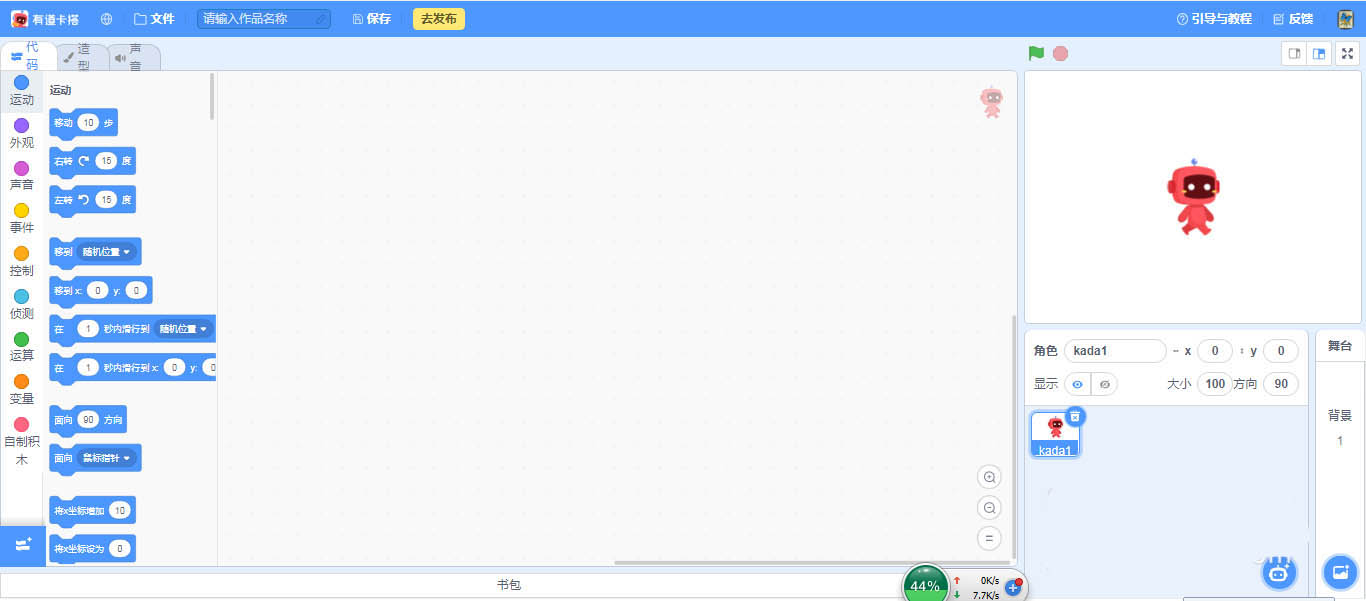
Task: Click the project name input field
Action: point(264,19)
